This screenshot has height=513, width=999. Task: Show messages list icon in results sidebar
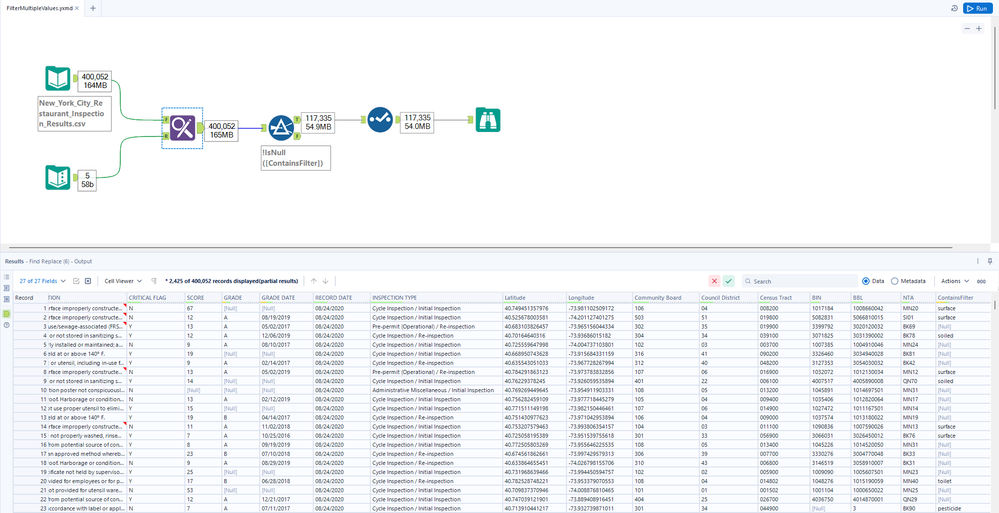(6, 277)
